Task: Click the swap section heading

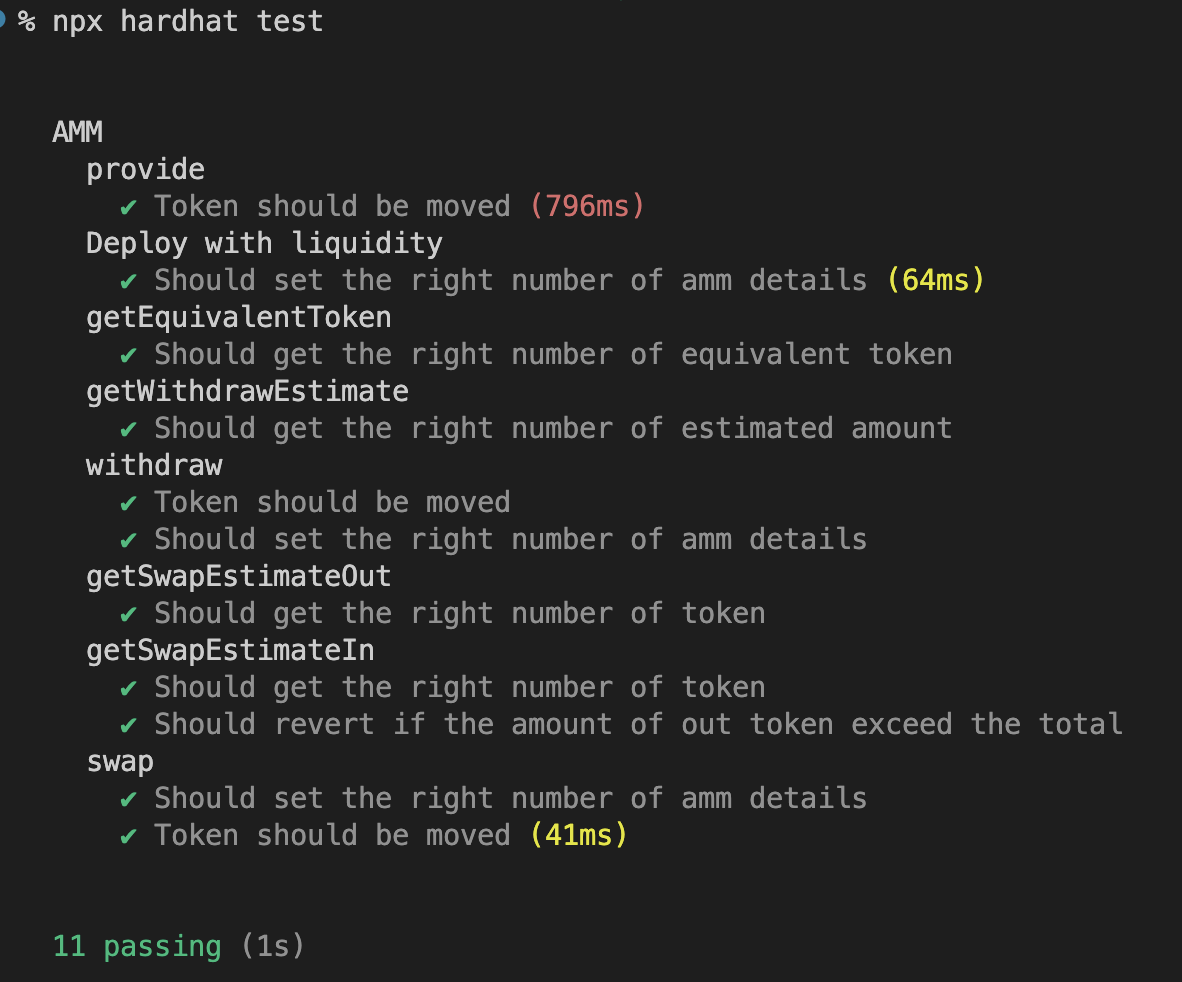Action: [120, 762]
